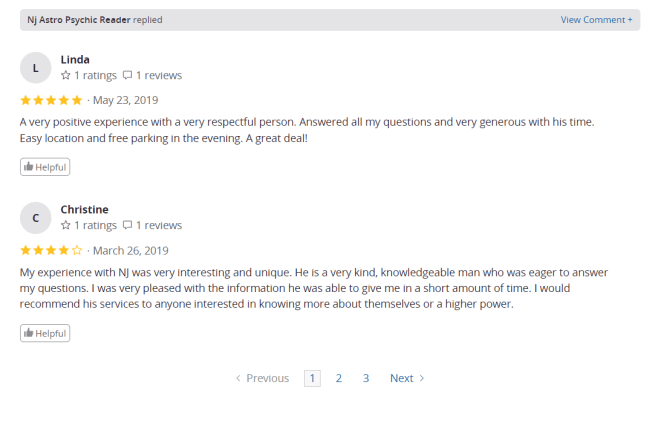Go to the Next reviews page

402,378
